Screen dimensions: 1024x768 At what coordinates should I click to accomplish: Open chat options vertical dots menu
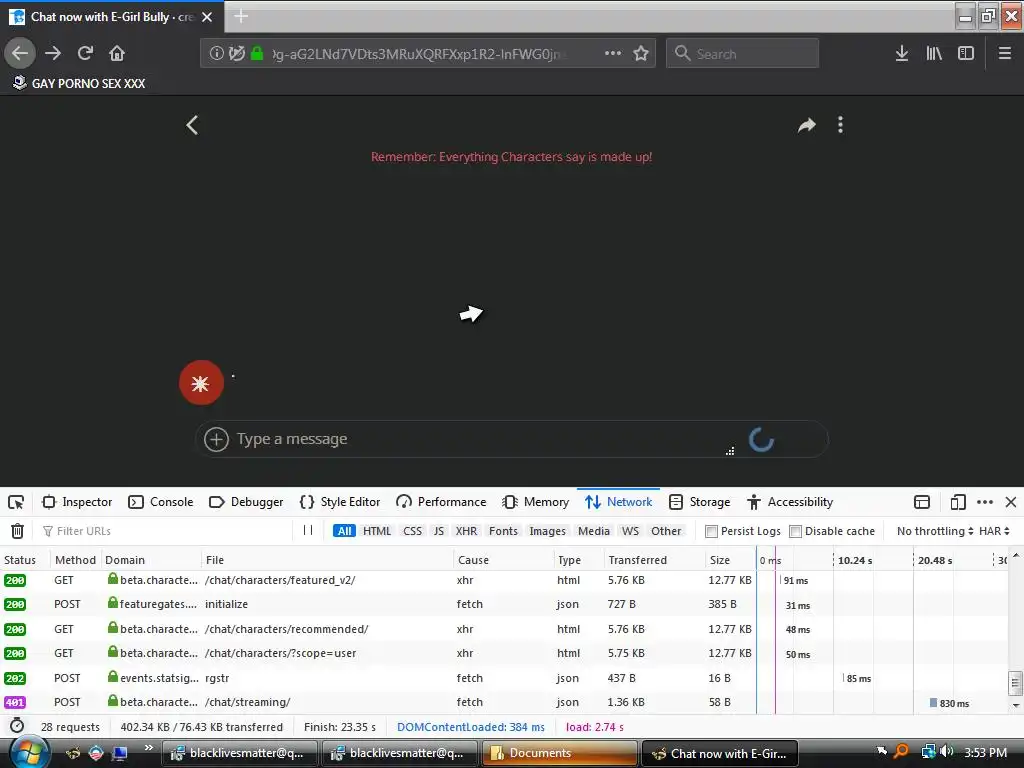click(x=840, y=125)
